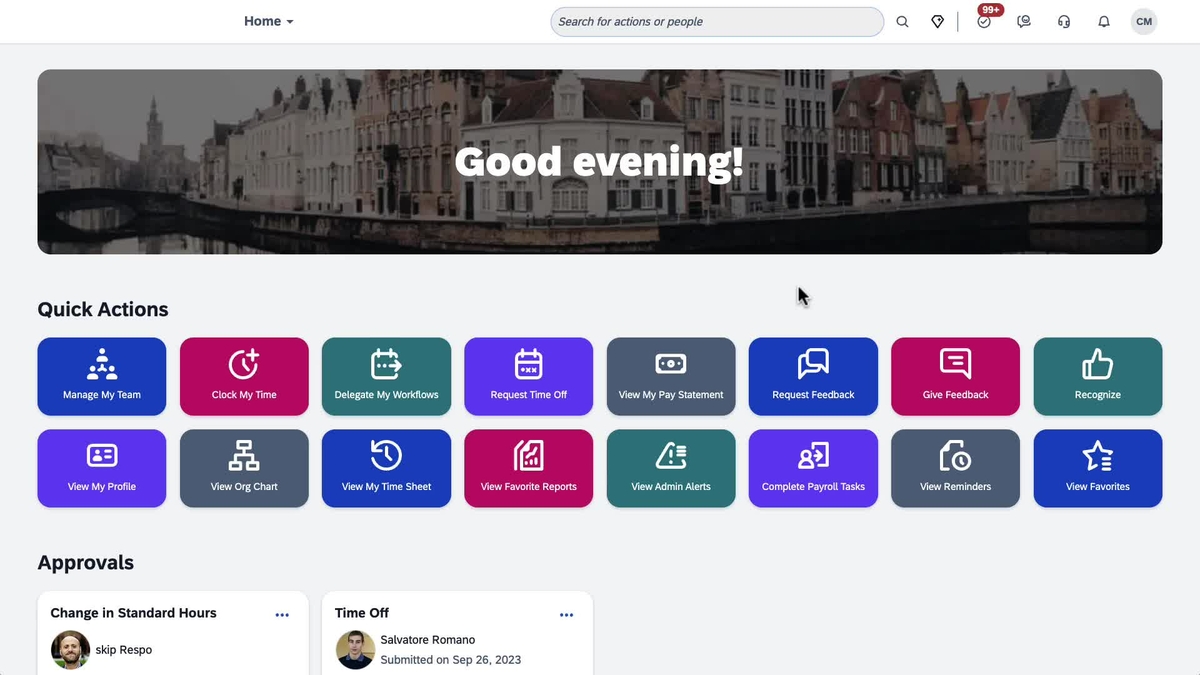This screenshot has height=675, width=1200.
Task: Click the diamond rewards icon in the header
Action: coord(937,21)
